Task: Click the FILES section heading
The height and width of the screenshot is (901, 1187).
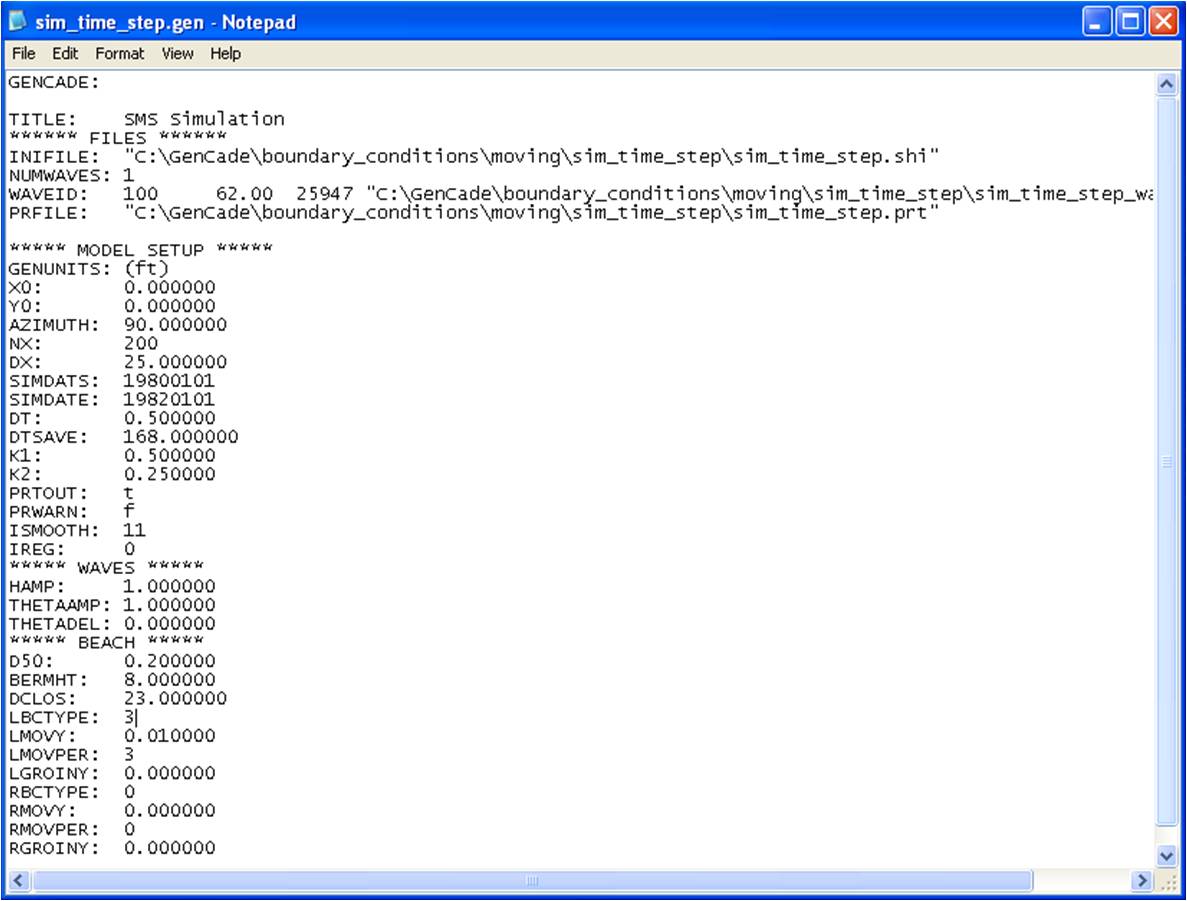Action: tap(117, 138)
